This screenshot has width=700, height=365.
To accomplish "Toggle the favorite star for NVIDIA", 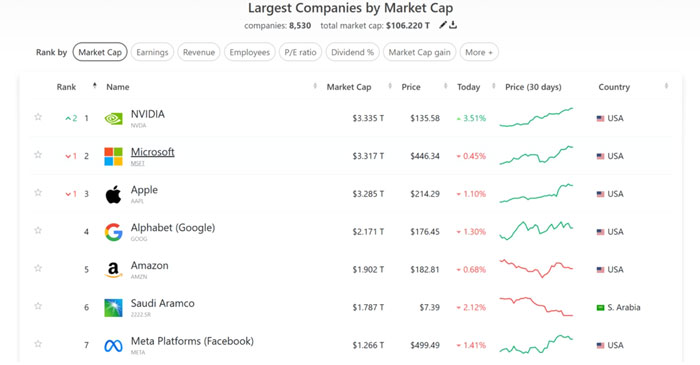I will coord(38,117).
